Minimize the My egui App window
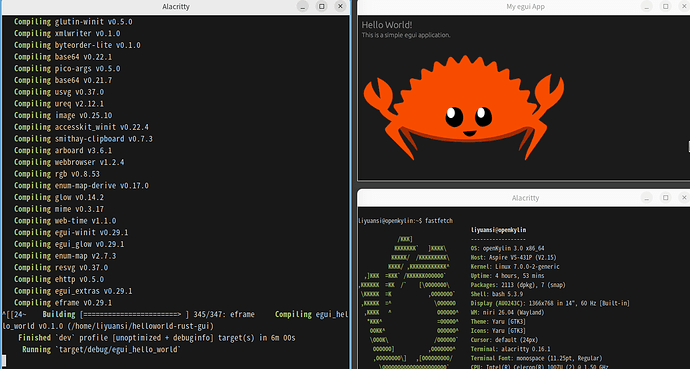Viewport: 690px width, 369px height. click(x=646, y=7)
